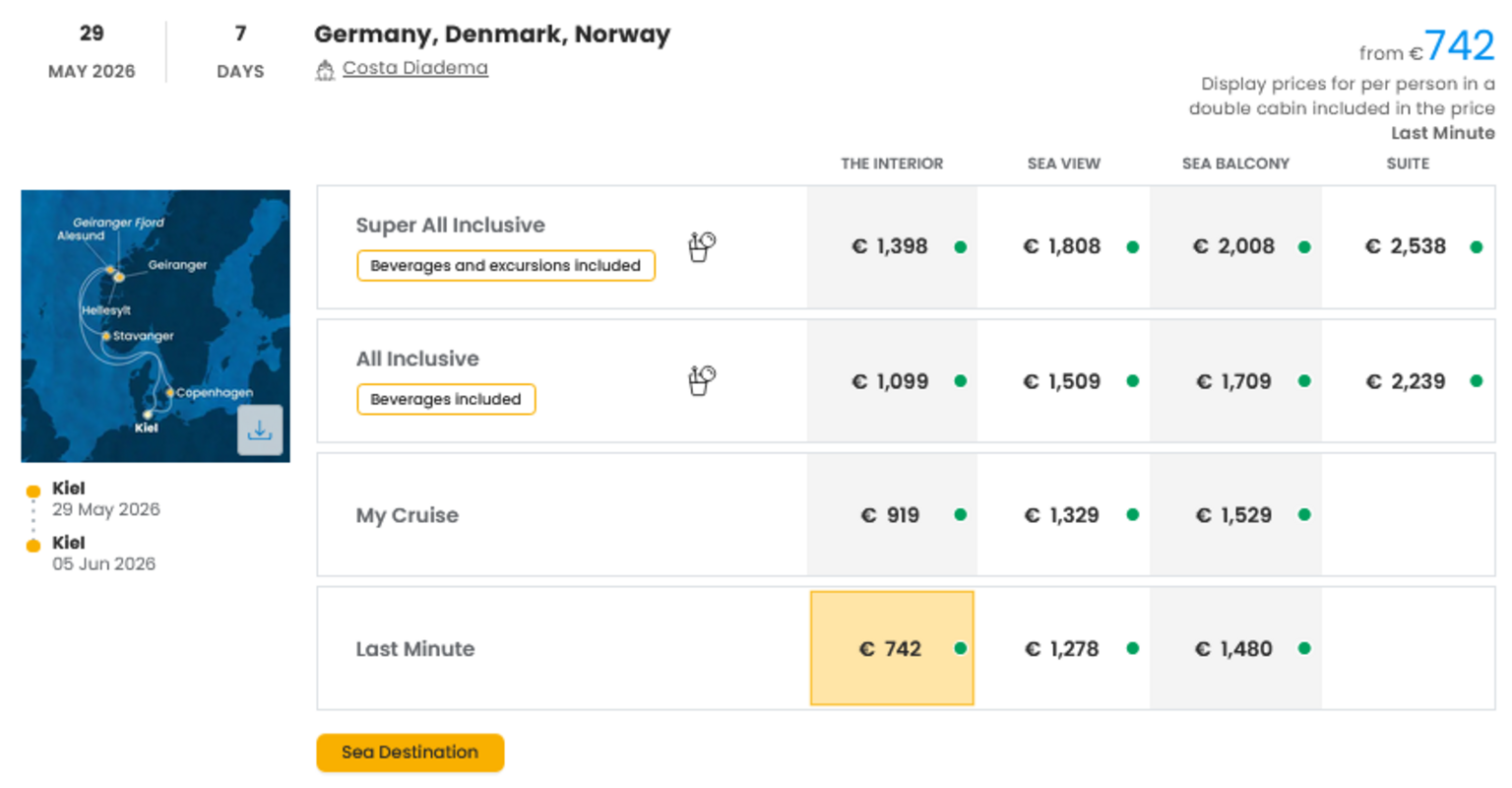Click the Kiel departure port marker
The image size is (1512, 788).
click(x=33, y=491)
